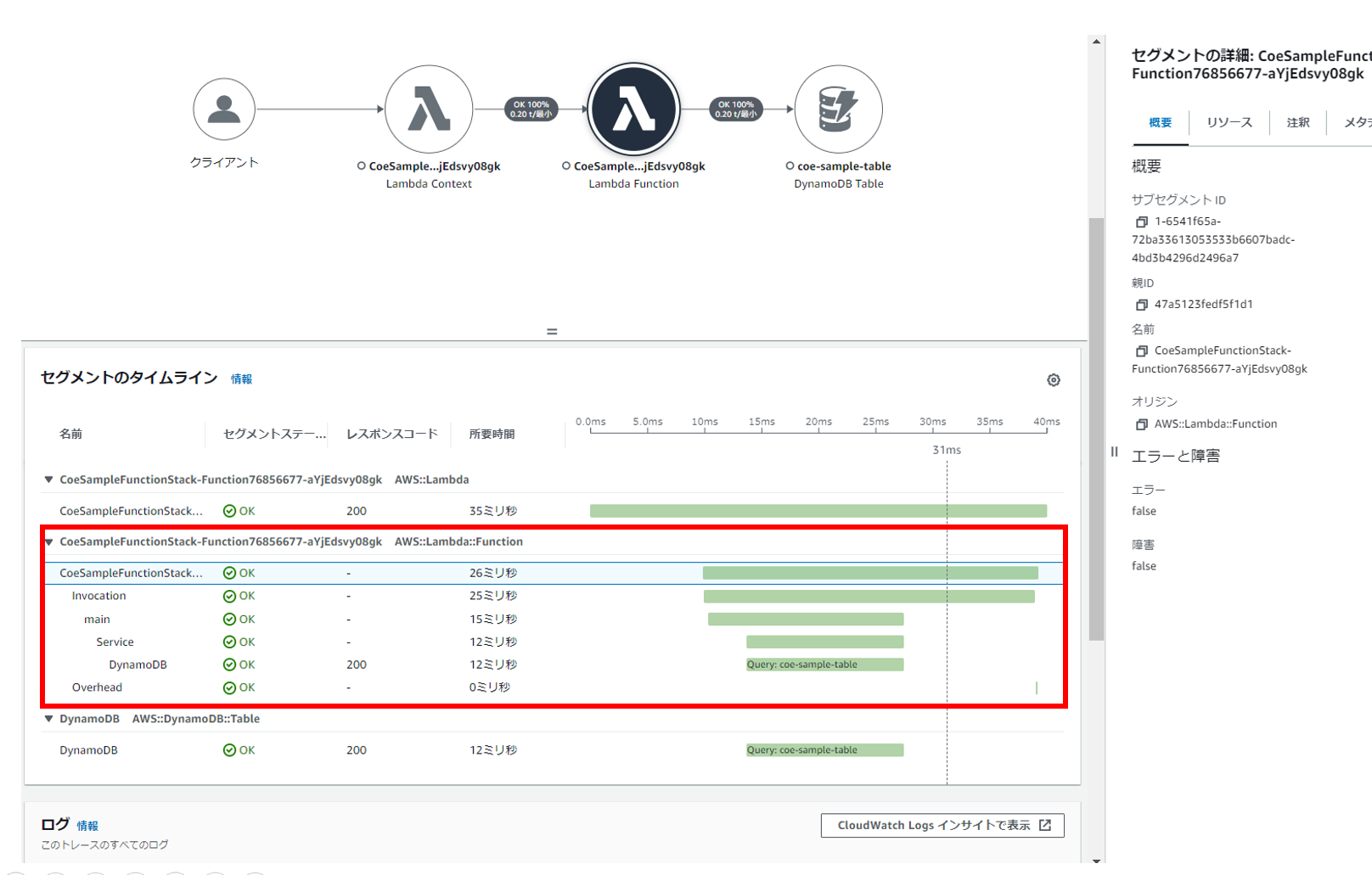1372x875 pixels.
Task: Copy the subsegment ID using copy icon
Action: click(x=1141, y=222)
